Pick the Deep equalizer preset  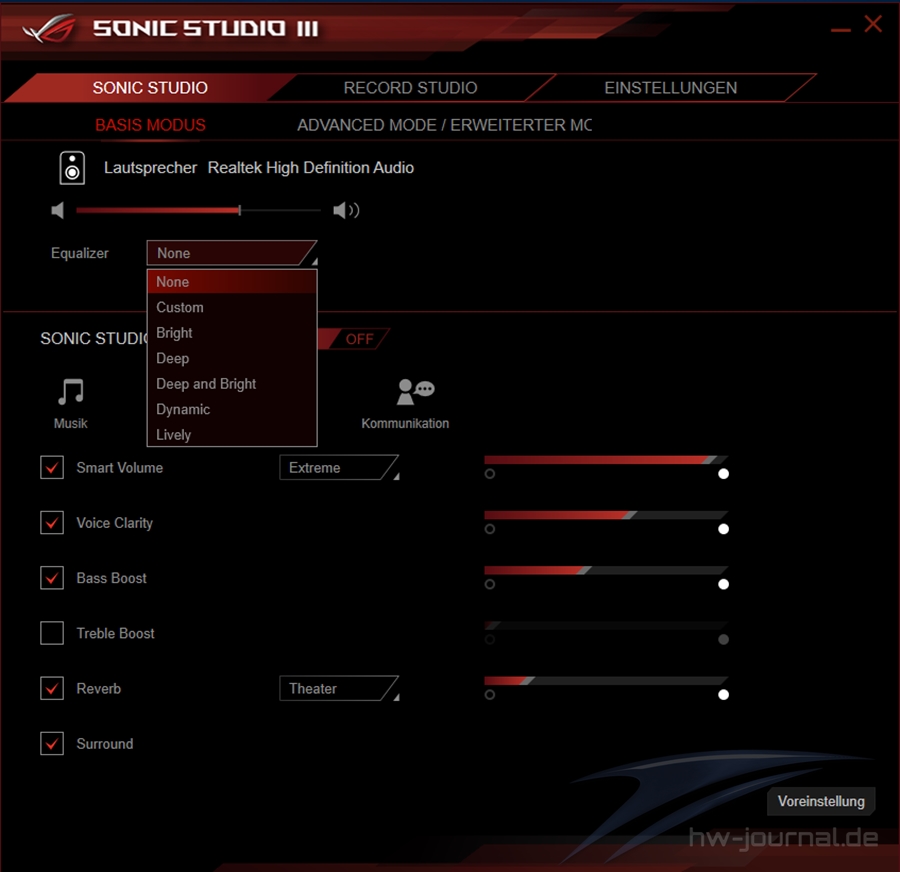tap(232, 358)
